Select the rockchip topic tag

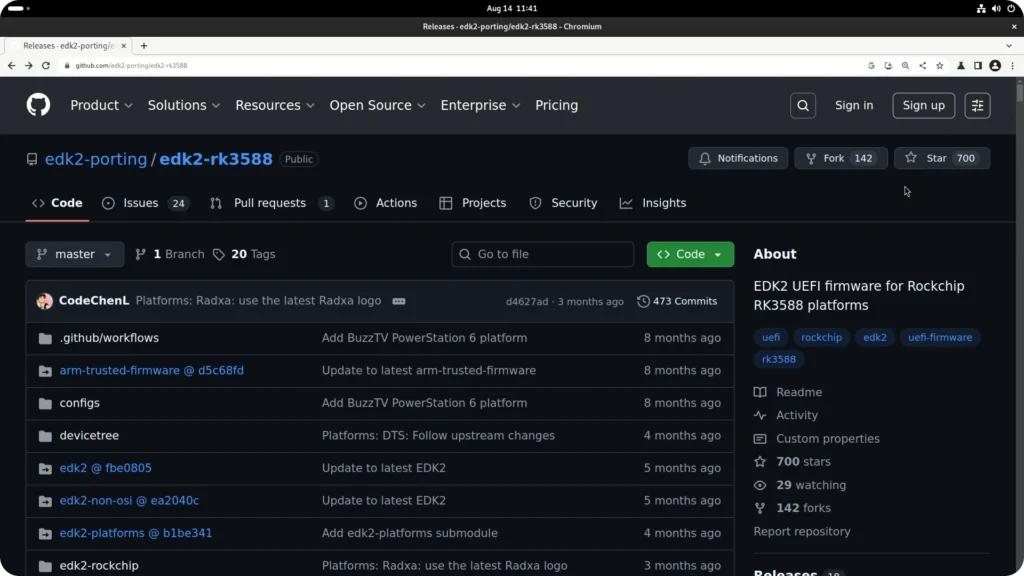(x=821, y=338)
